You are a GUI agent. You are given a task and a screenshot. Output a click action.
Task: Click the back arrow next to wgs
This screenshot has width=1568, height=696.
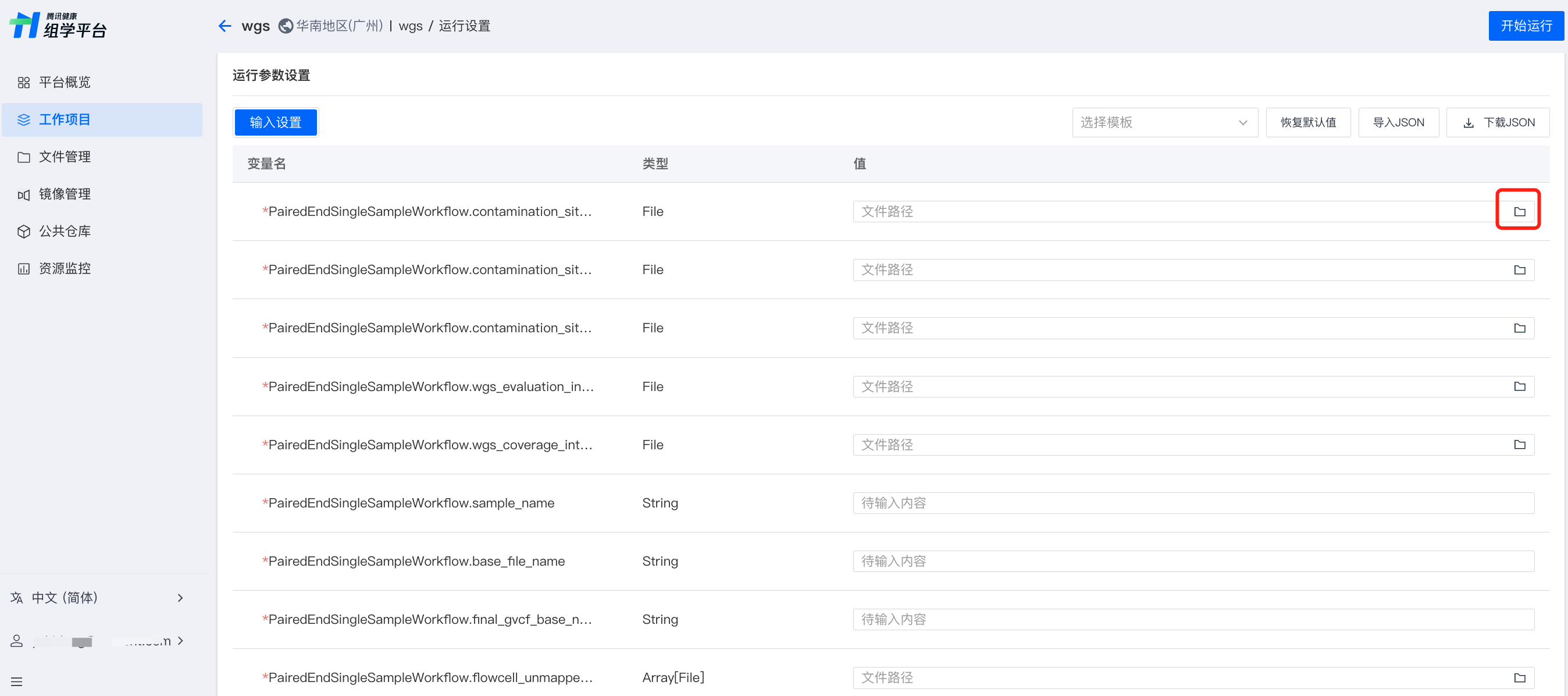tap(224, 26)
